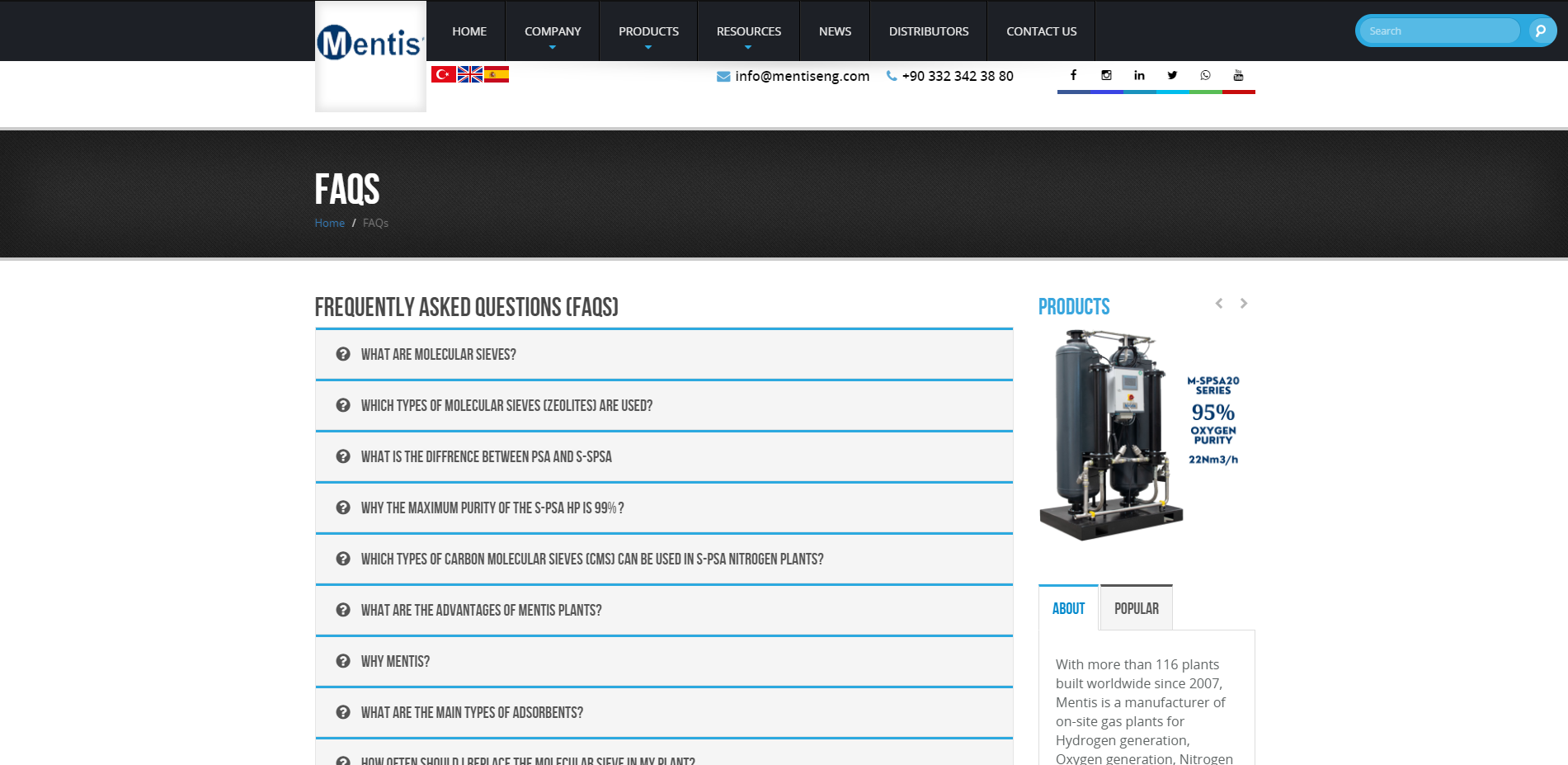Expand 'Why Mentis?' question
This screenshot has height=765, width=1568.
point(664,661)
